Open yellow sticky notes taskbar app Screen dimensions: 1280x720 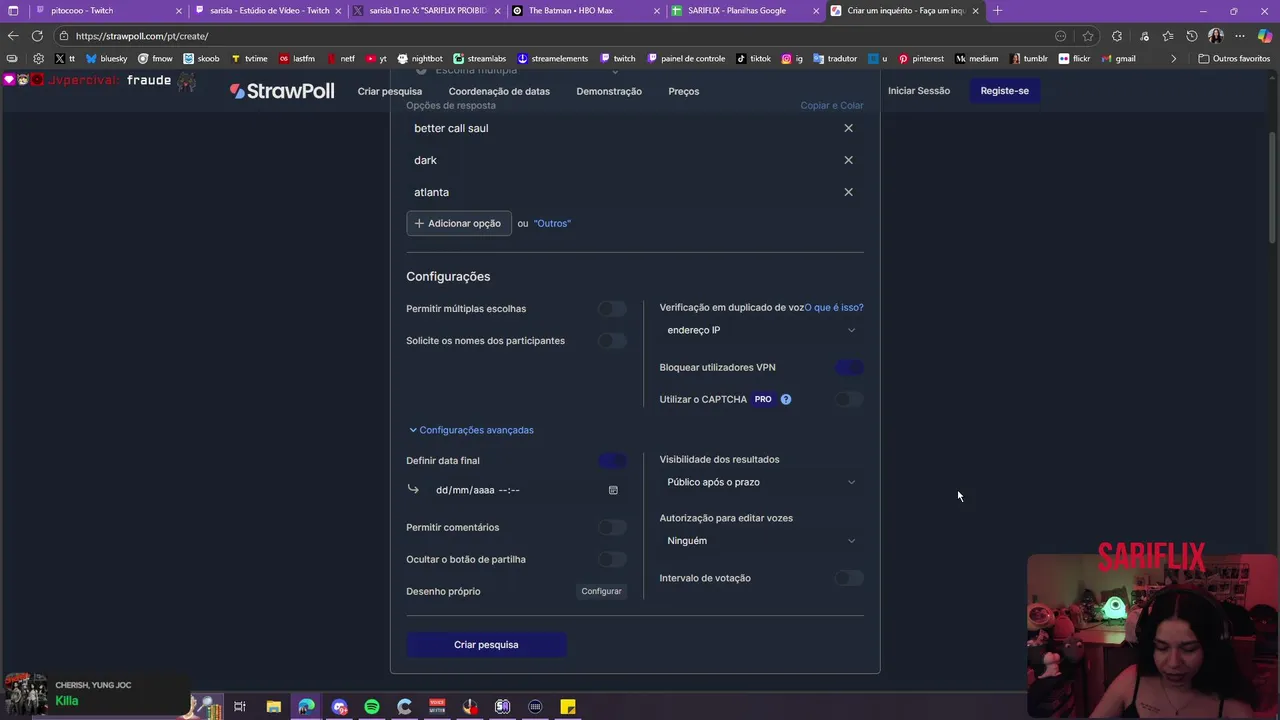pos(568,707)
